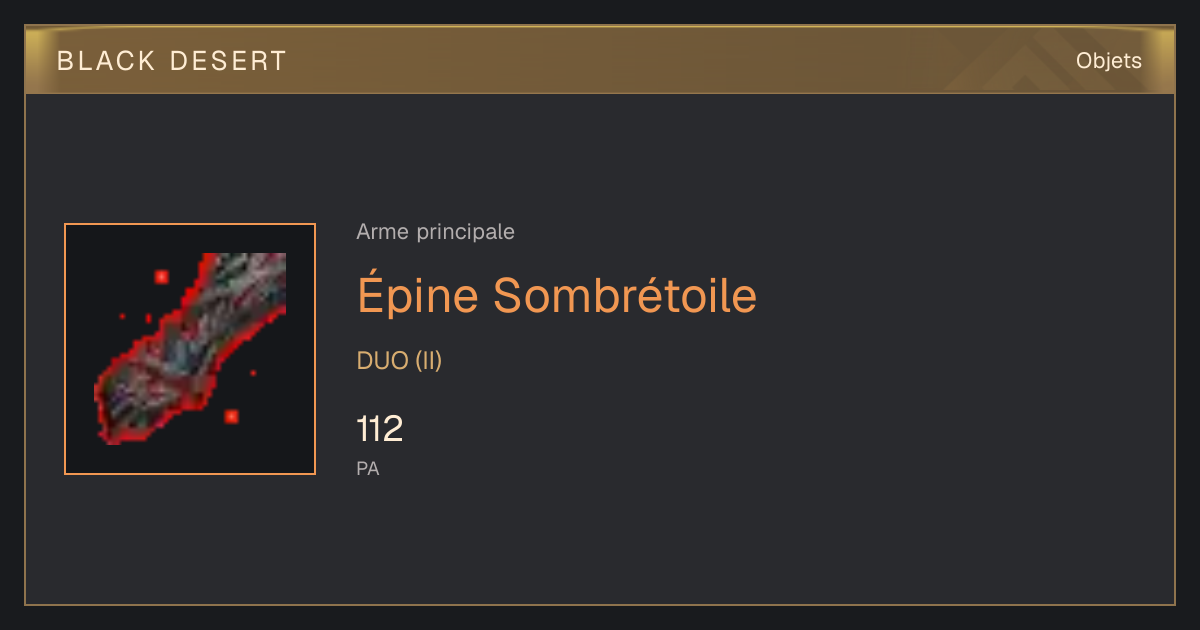The width and height of the screenshot is (1200, 630).
Task: Select the DUO (II) enhancement level
Action: (399, 361)
